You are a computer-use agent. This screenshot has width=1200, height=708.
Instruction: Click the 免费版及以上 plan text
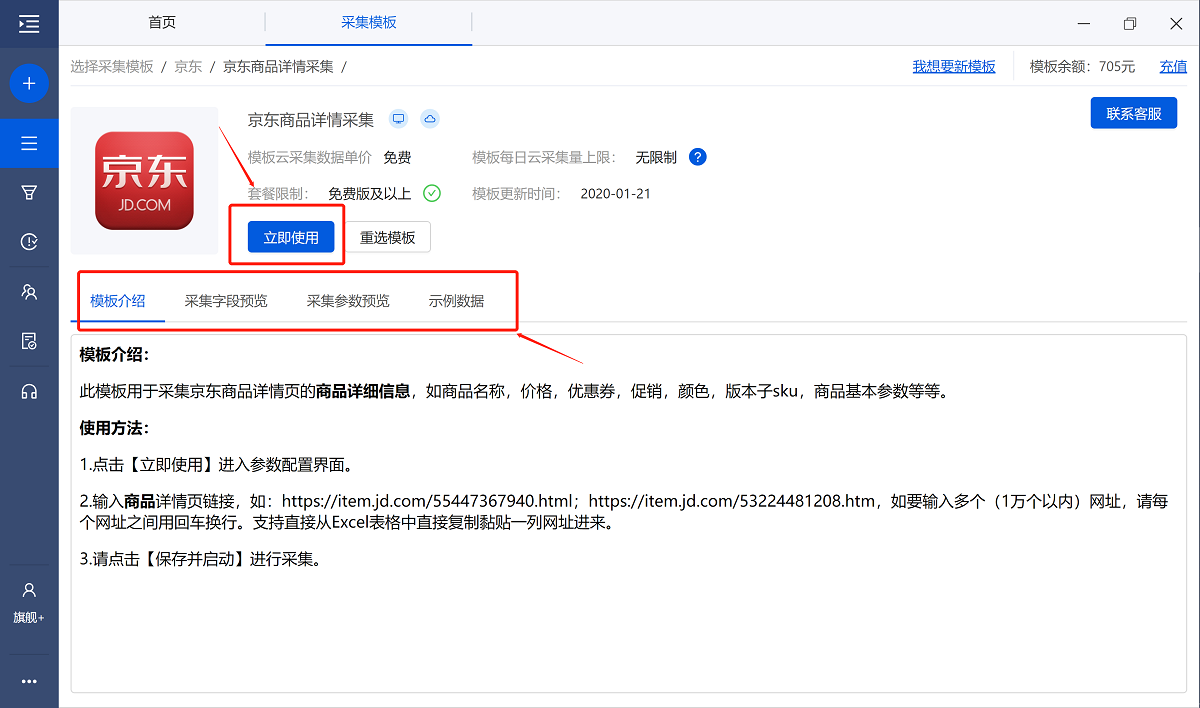tap(369, 194)
